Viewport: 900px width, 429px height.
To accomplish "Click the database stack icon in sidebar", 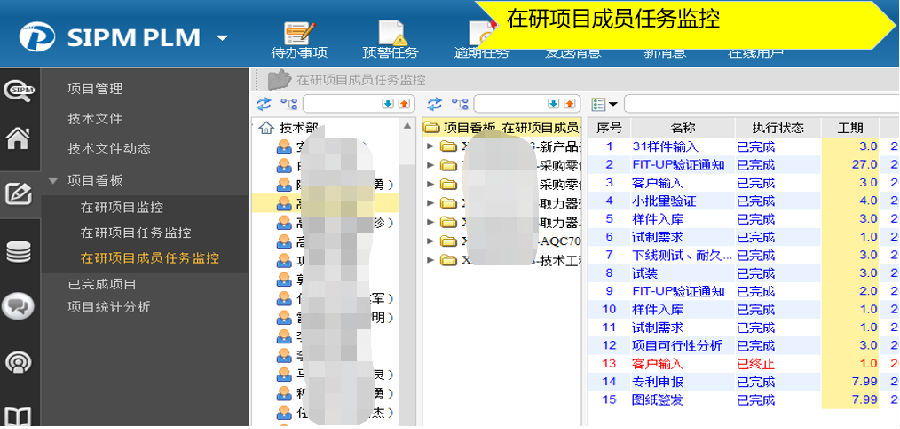I will [17, 251].
